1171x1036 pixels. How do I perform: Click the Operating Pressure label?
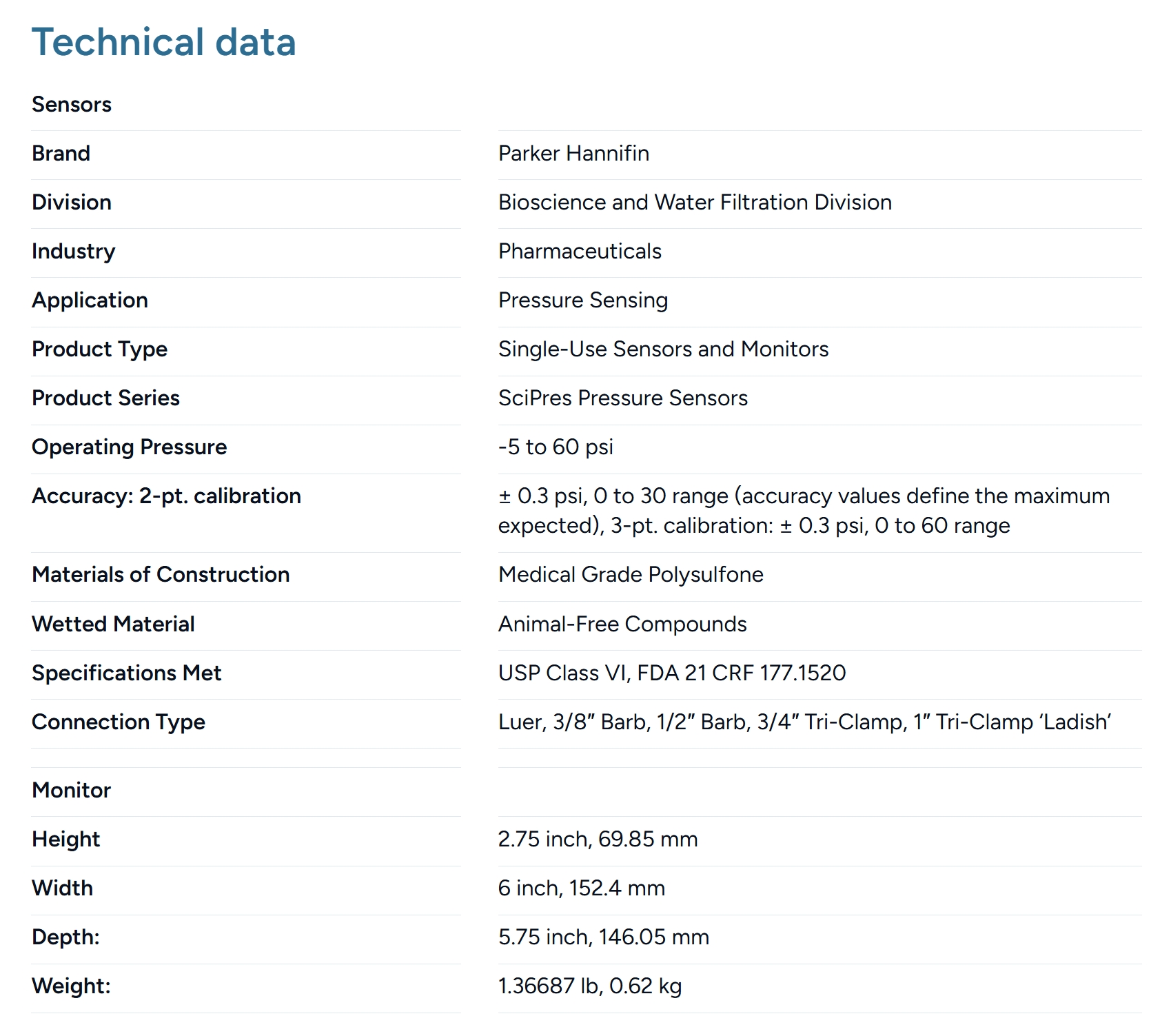(130, 447)
